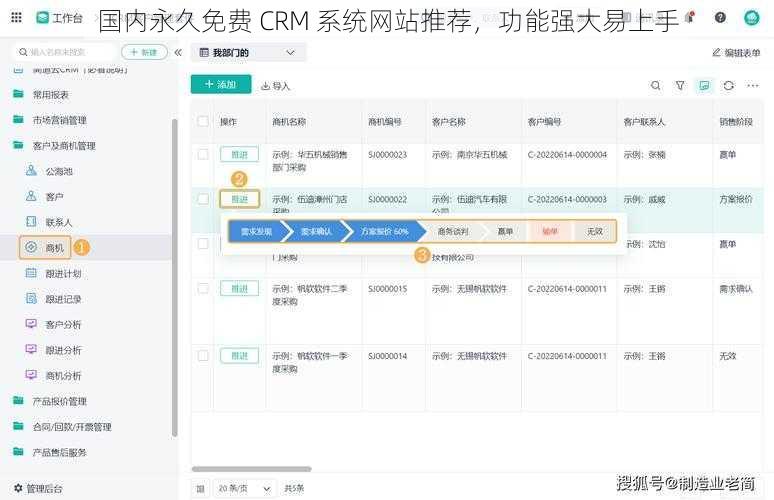Viewport: 774px width, 500px height.
Task: Open the 工作台 workspace icon
Action: pyautogui.click(x=42, y=18)
